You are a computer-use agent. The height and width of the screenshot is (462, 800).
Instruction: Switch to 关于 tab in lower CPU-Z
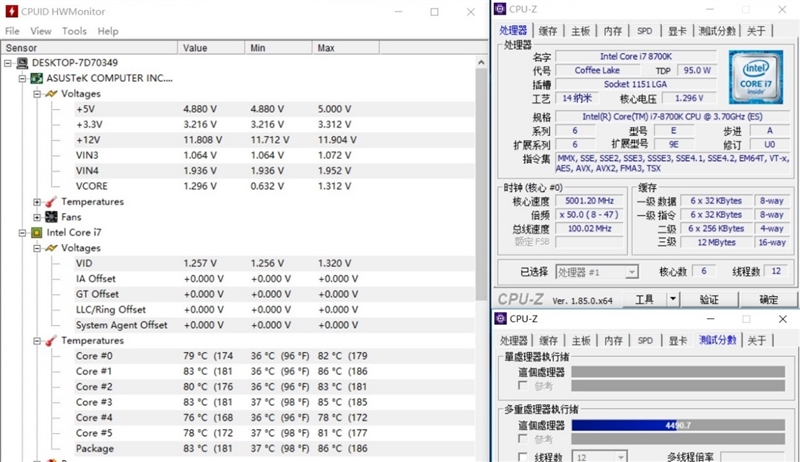[x=757, y=341]
